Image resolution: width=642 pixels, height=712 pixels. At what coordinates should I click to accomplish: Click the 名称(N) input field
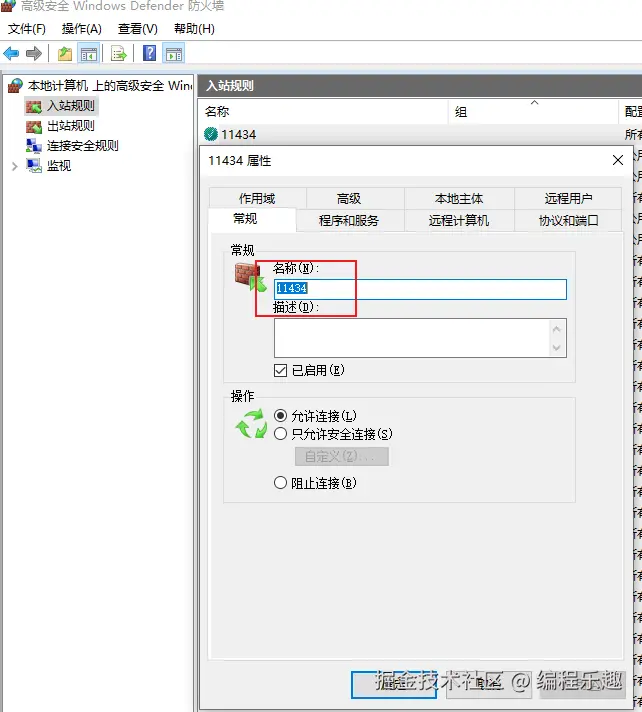click(x=420, y=289)
